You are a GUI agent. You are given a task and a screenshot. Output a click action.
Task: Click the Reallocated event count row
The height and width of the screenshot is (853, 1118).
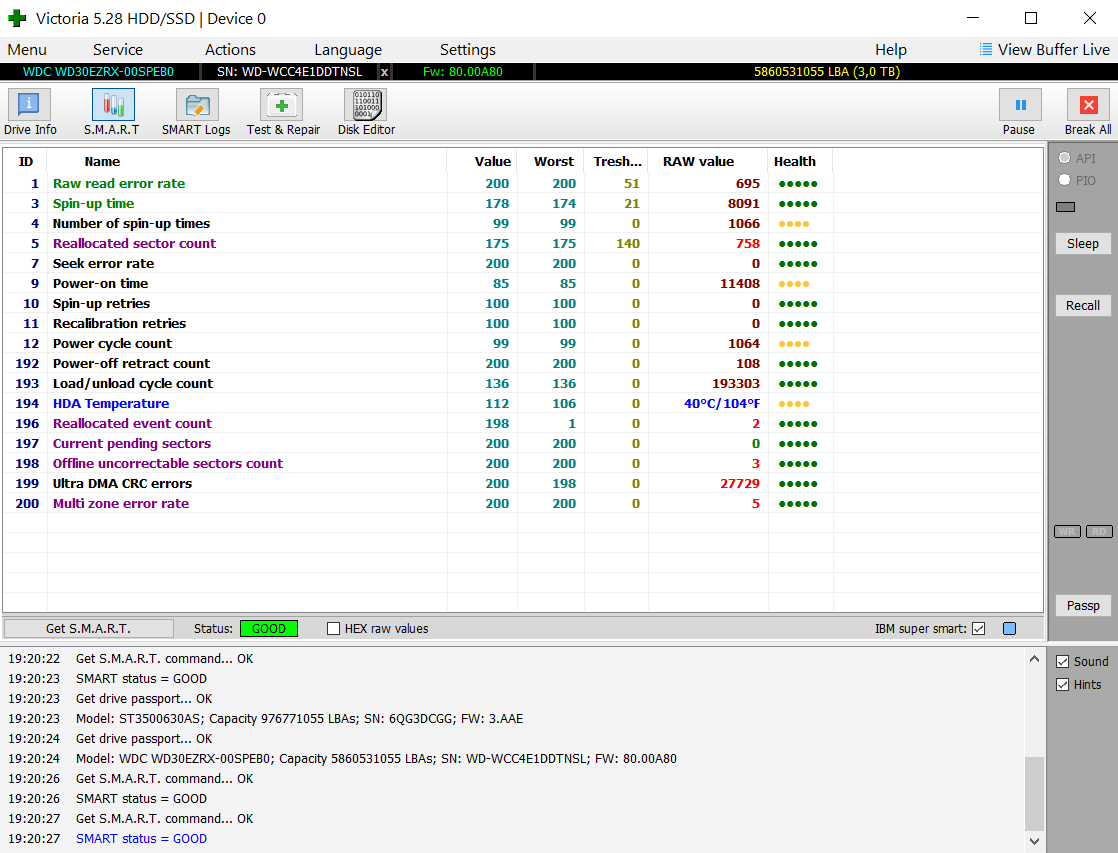click(523, 423)
